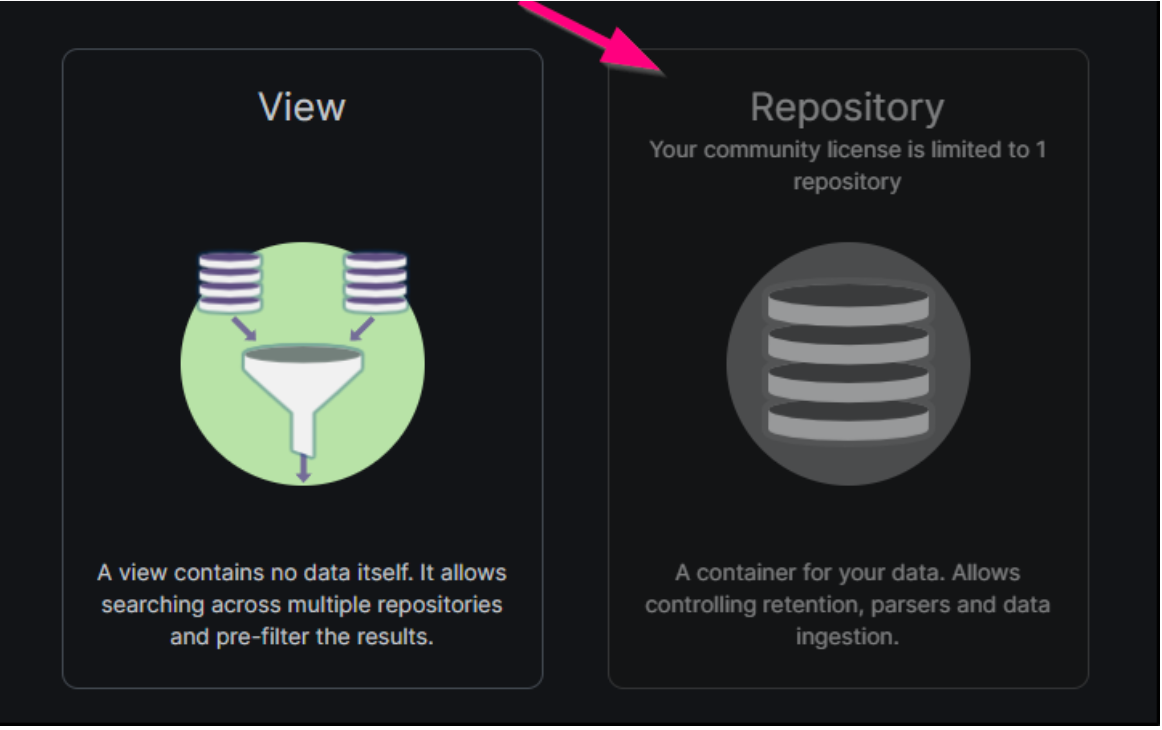Screen dimensions: 1162x730
Task: Click the "ingestion." text in Repository card
Action: (x=847, y=637)
